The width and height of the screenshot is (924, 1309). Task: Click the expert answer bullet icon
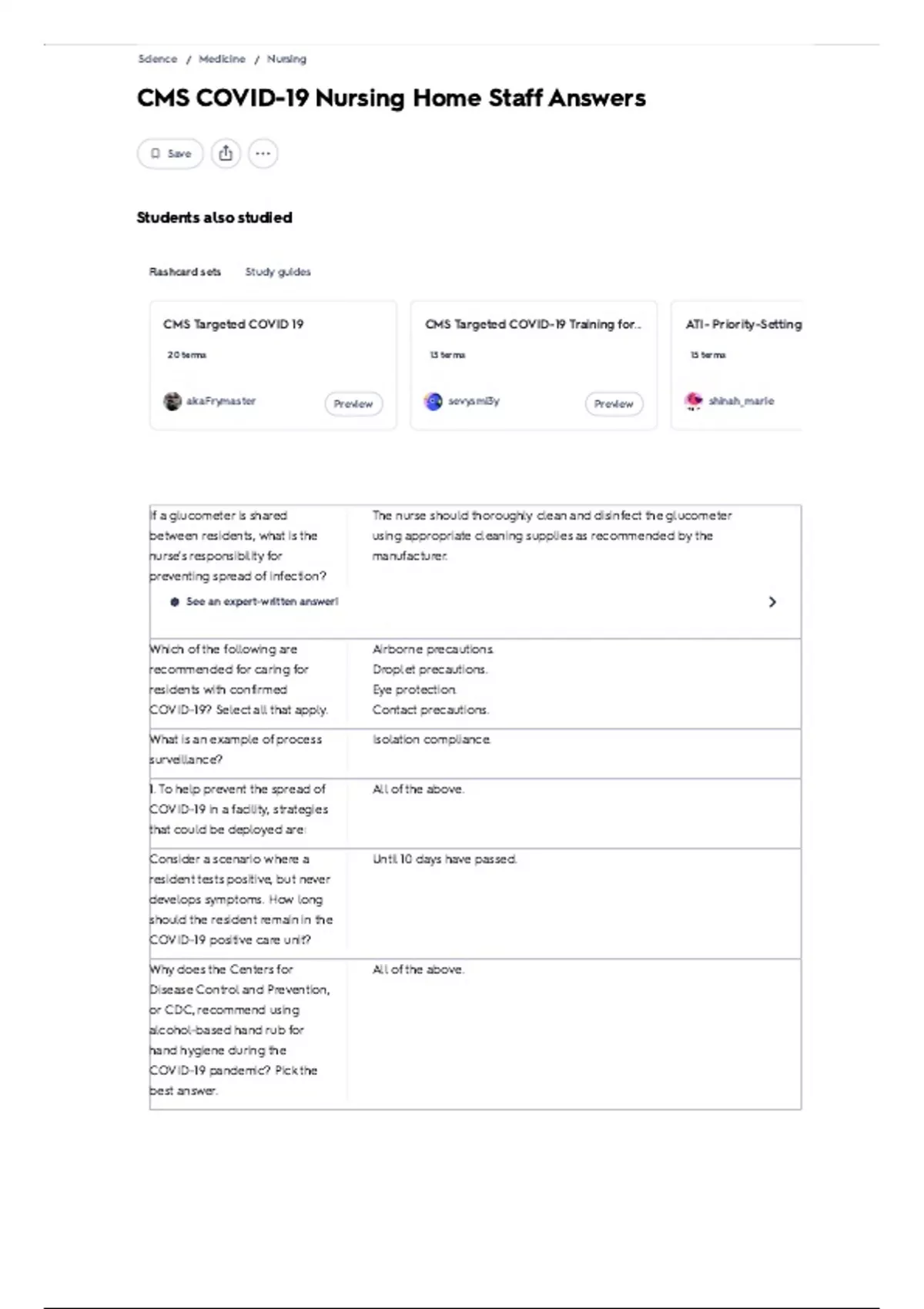(x=175, y=602)
